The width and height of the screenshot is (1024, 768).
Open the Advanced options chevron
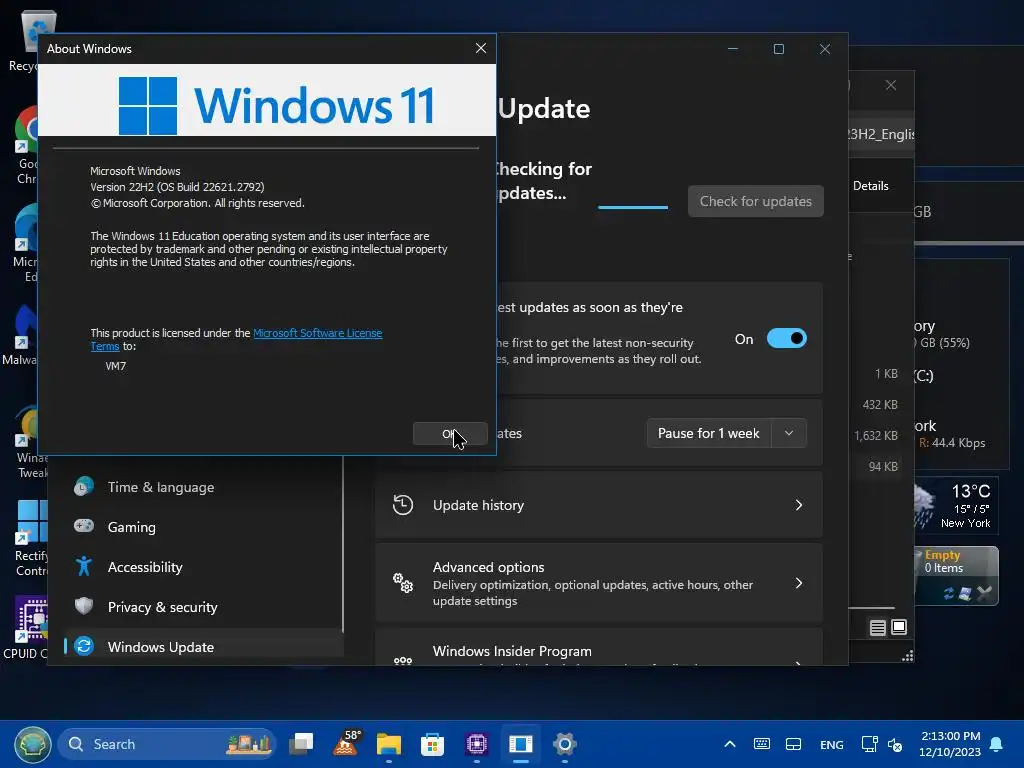click(x=799, y=583)
